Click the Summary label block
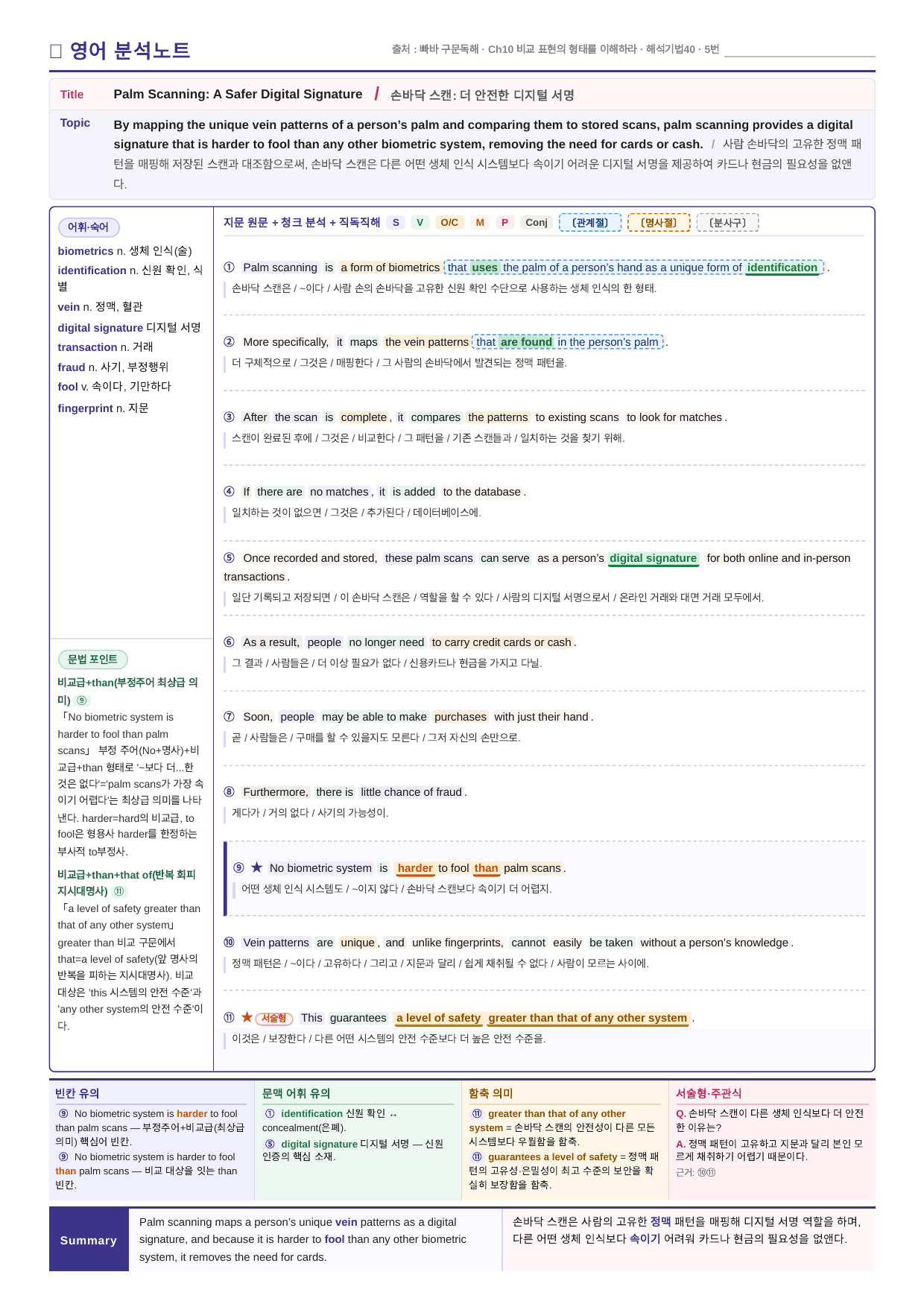The width and height of the screenshot is (924, 1307). pos(89,1240)
